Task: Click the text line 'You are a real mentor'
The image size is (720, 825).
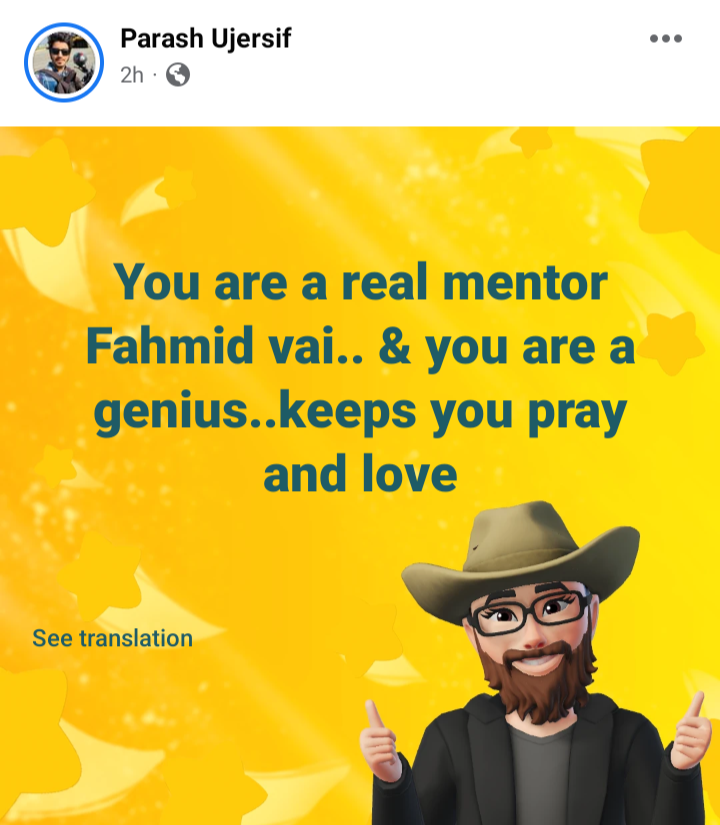Action: point(361,283)
